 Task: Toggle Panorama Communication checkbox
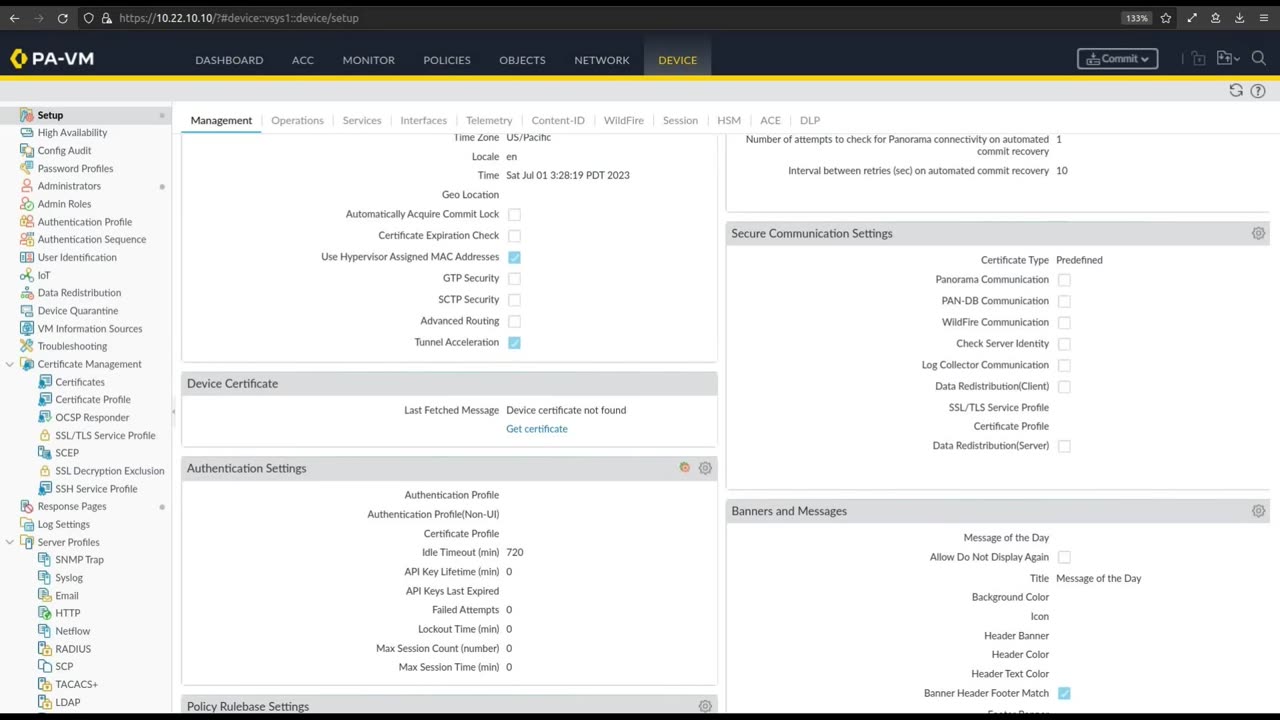1064,280
